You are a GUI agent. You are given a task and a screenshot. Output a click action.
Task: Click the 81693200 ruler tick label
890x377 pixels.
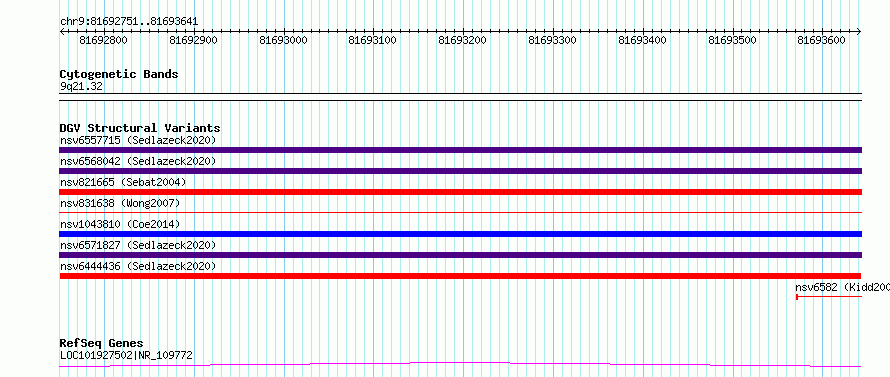(463, 40)
